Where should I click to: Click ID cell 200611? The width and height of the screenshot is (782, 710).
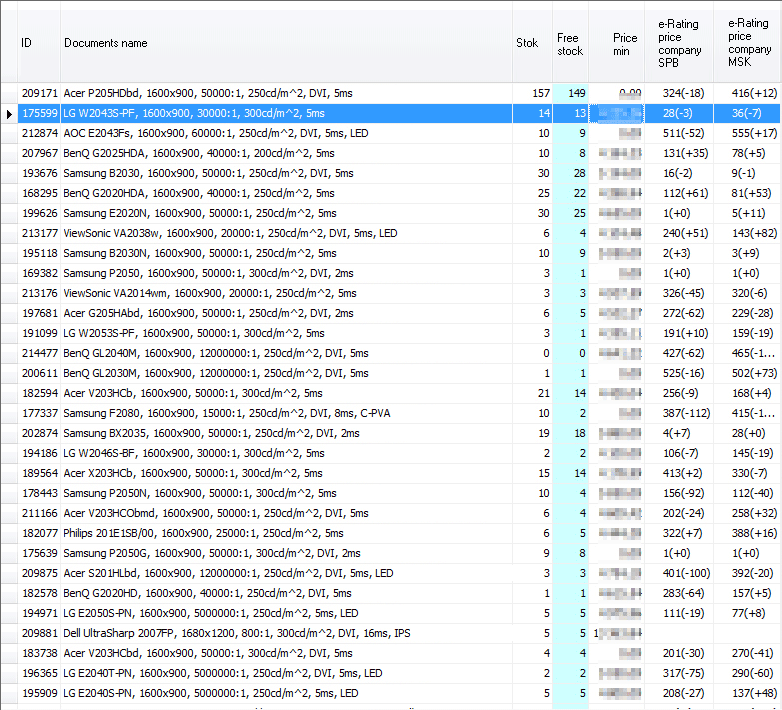pyautogui.click(x=39, y=373)
